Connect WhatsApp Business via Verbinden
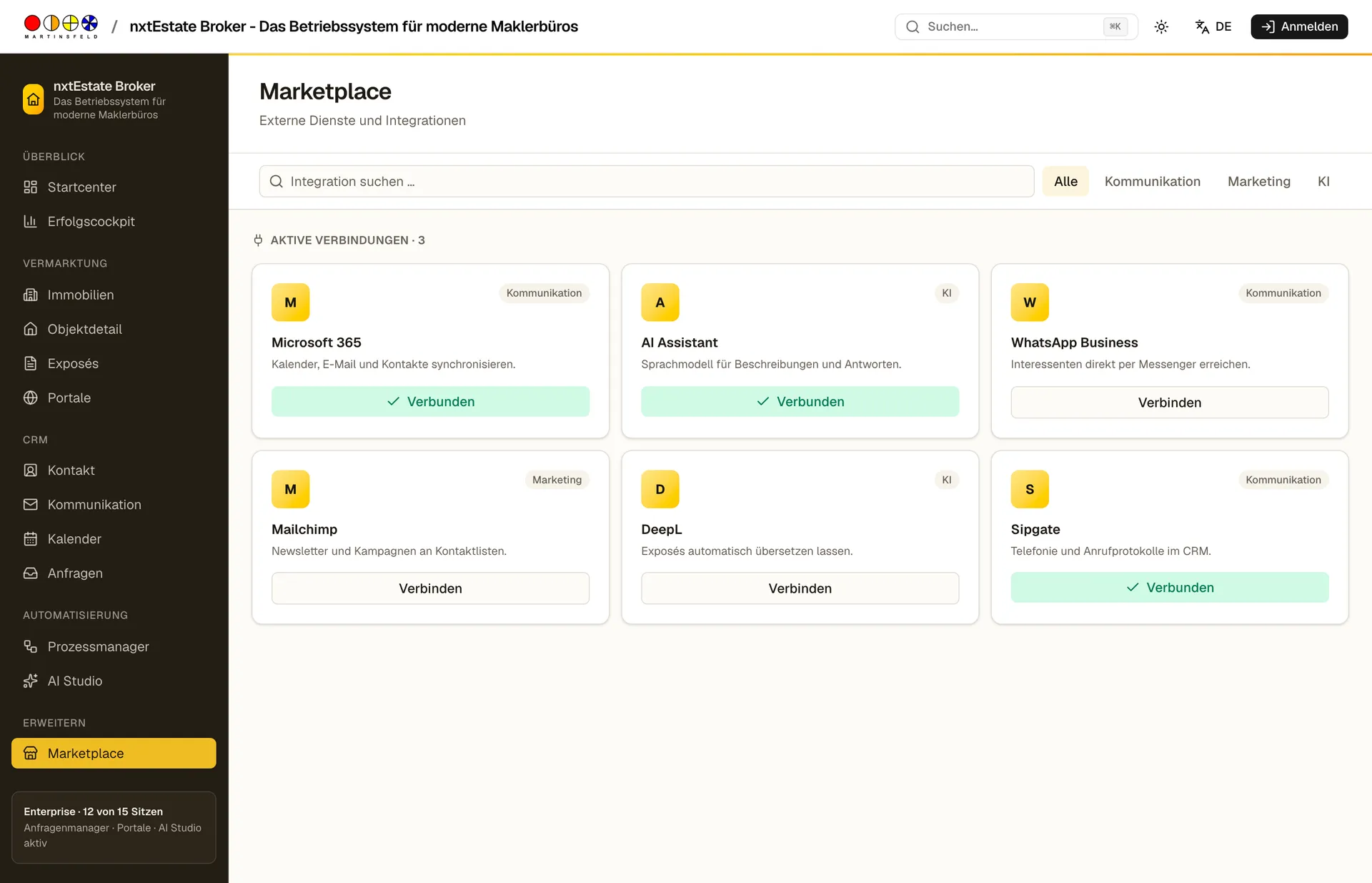This screenshot has width=1372, height=883. pyautogui.click(x=1169, y=403)
